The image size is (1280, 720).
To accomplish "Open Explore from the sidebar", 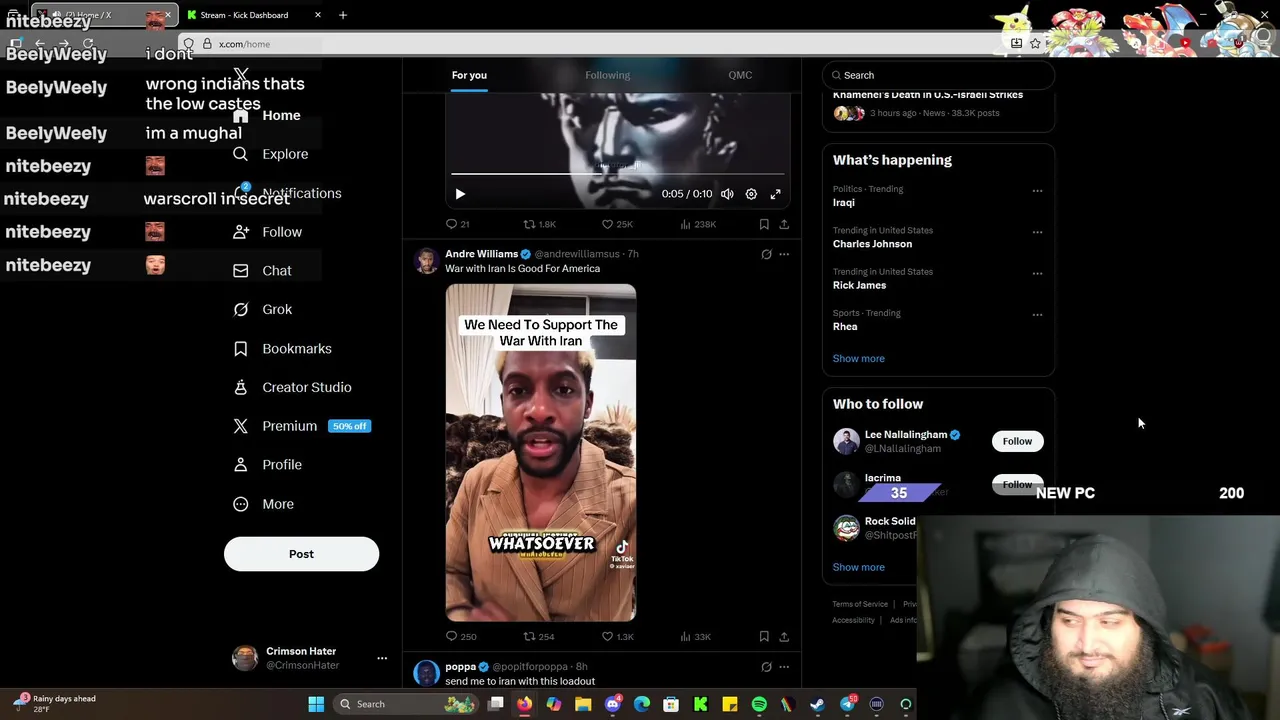I will coord(270,154).
